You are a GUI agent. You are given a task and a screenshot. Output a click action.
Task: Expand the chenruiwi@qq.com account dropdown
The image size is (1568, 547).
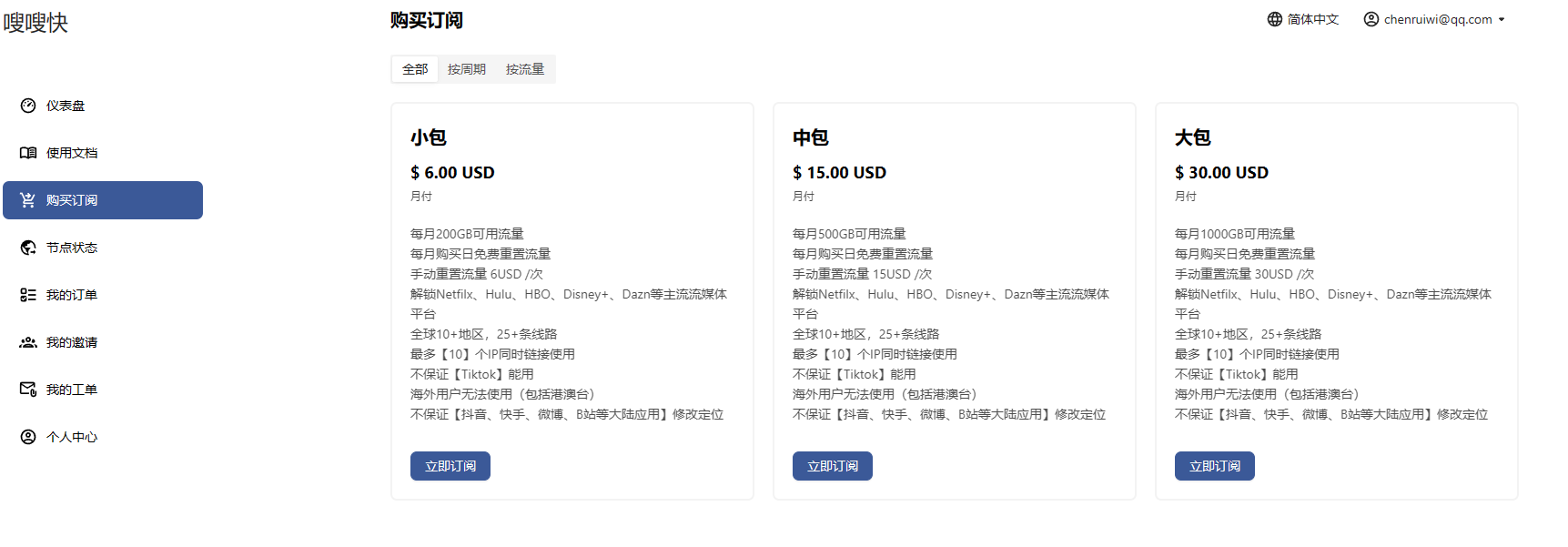click(1434, 19)
